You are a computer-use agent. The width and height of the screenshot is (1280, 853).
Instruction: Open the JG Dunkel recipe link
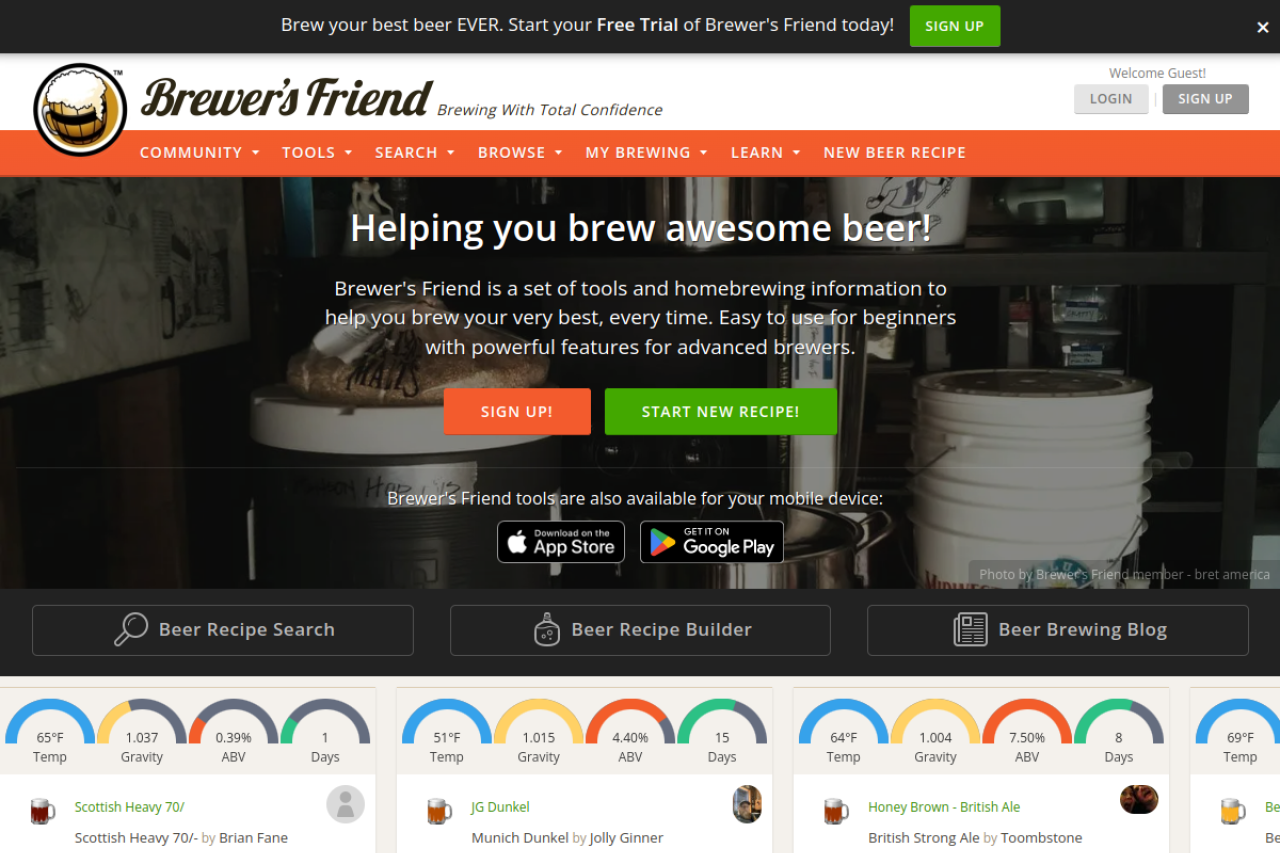coord(500,807)
